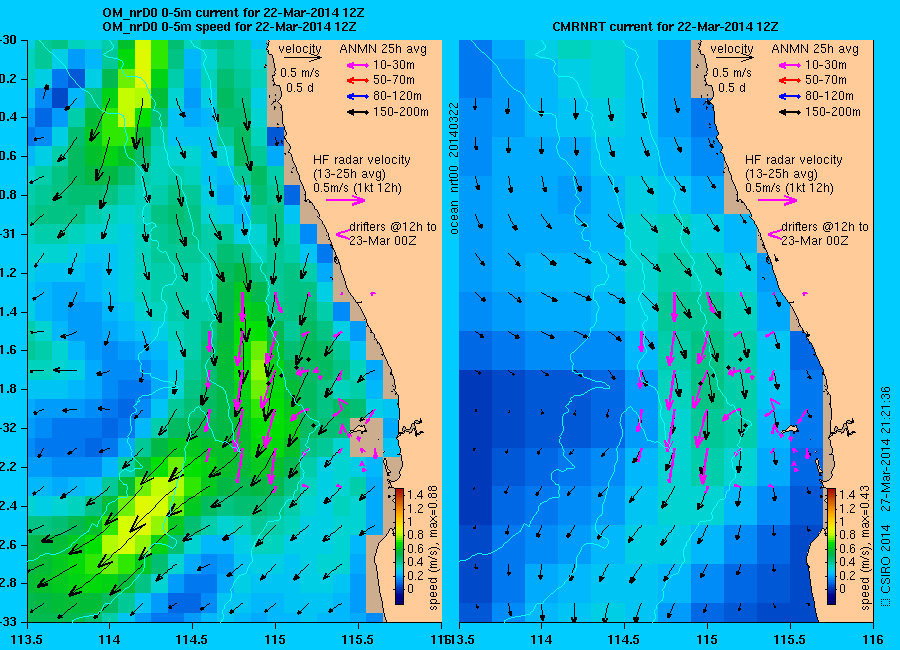Click the magenta 10-30m arrow in OM_nrD0 legend
The width and height of the screenshot is (900, 650).
pyautogui.click(x=358, y=65)
